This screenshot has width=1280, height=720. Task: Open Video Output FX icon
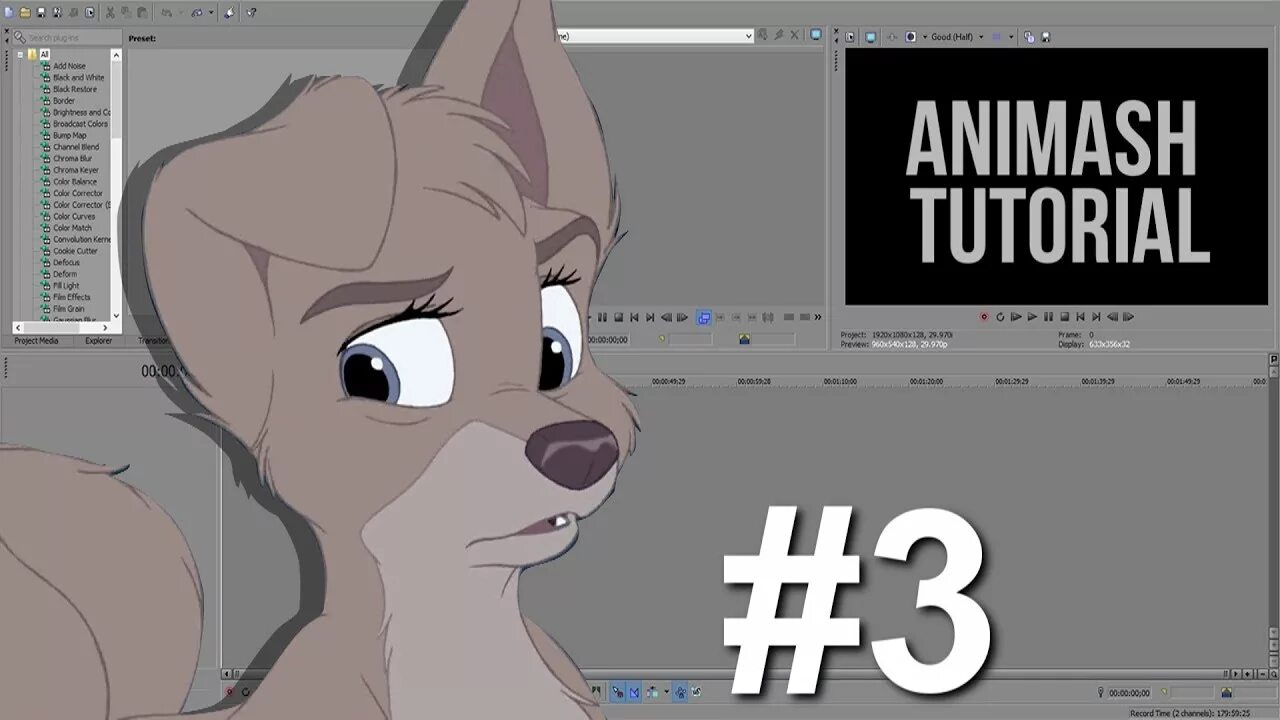(x=892, y=37)
